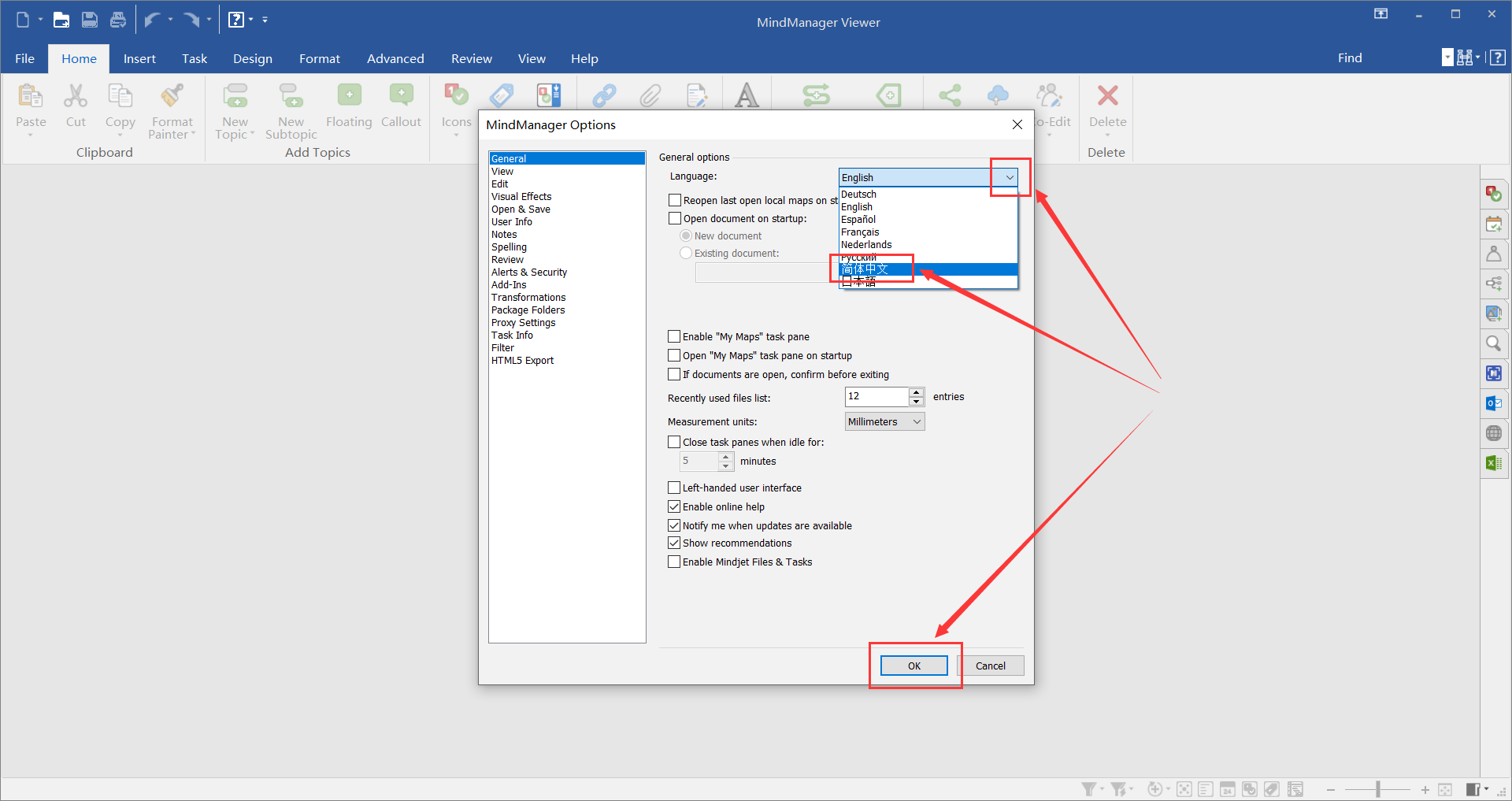The width and height of the screenshot is (1512, 801).
Task: Switch to the Advanced ribbon tab
Action: point(395,59)
